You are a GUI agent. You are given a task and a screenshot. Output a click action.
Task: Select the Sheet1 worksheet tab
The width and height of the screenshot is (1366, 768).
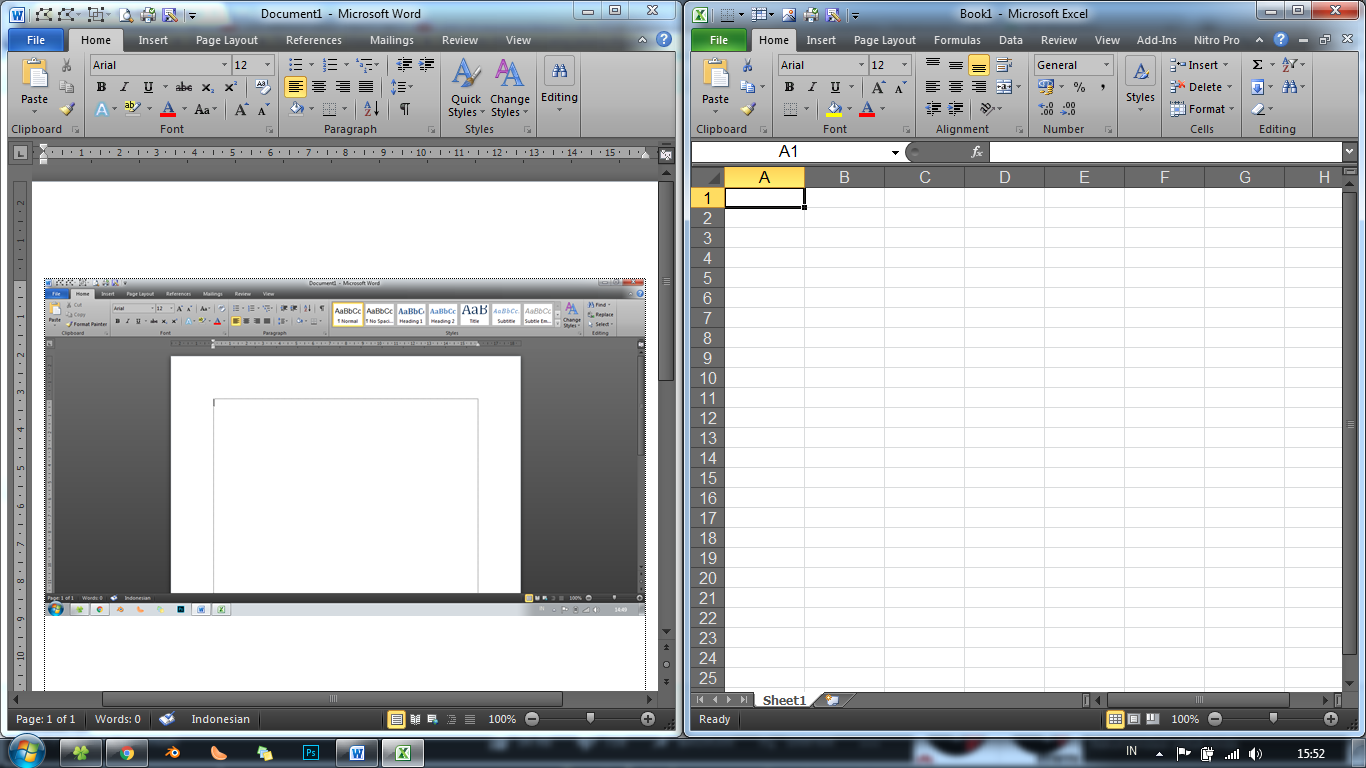click(x=784, y=700)
